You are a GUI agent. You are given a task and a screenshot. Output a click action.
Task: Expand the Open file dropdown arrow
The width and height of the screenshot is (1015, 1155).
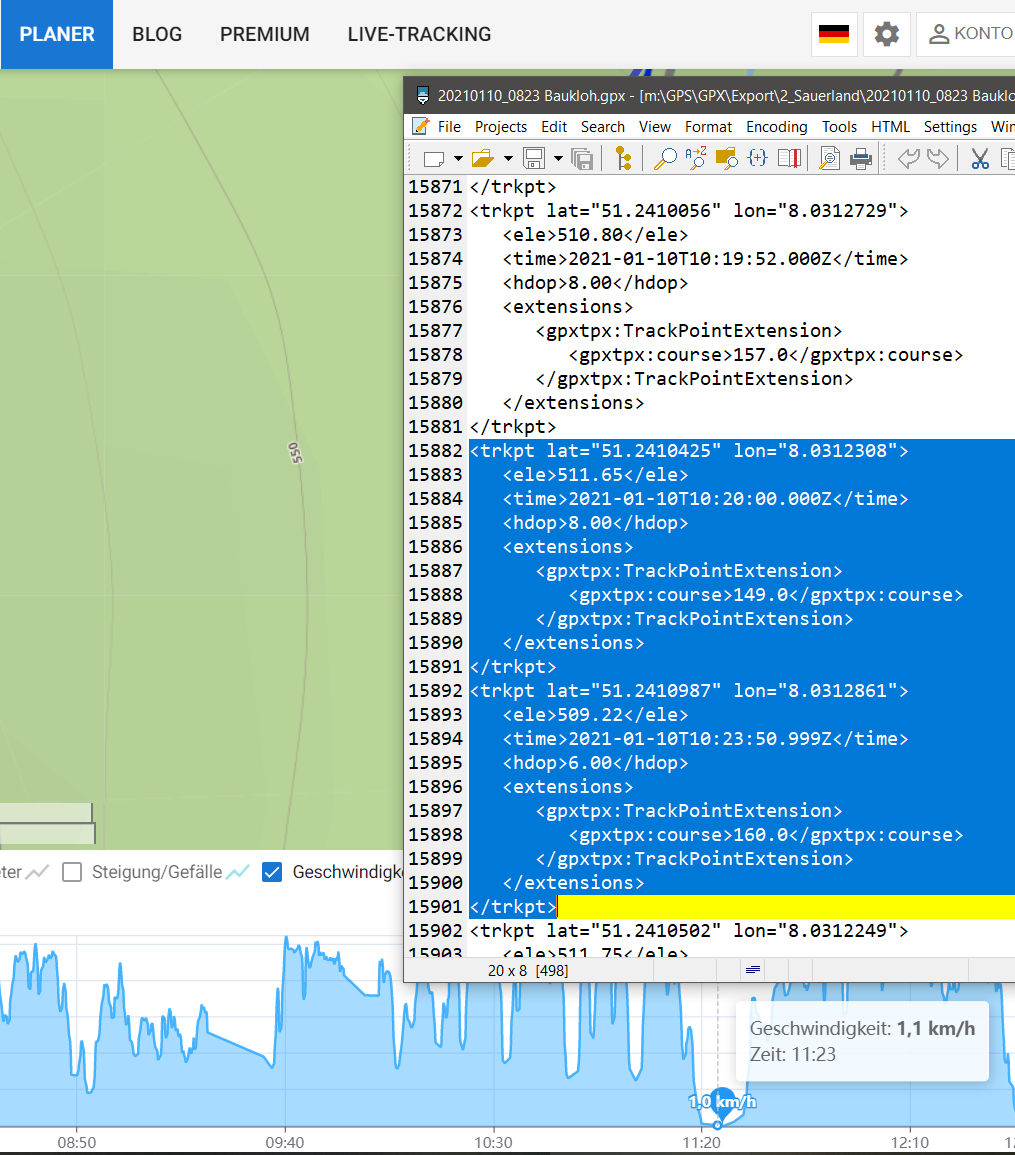pyautogui.click(x=508, y=158)
